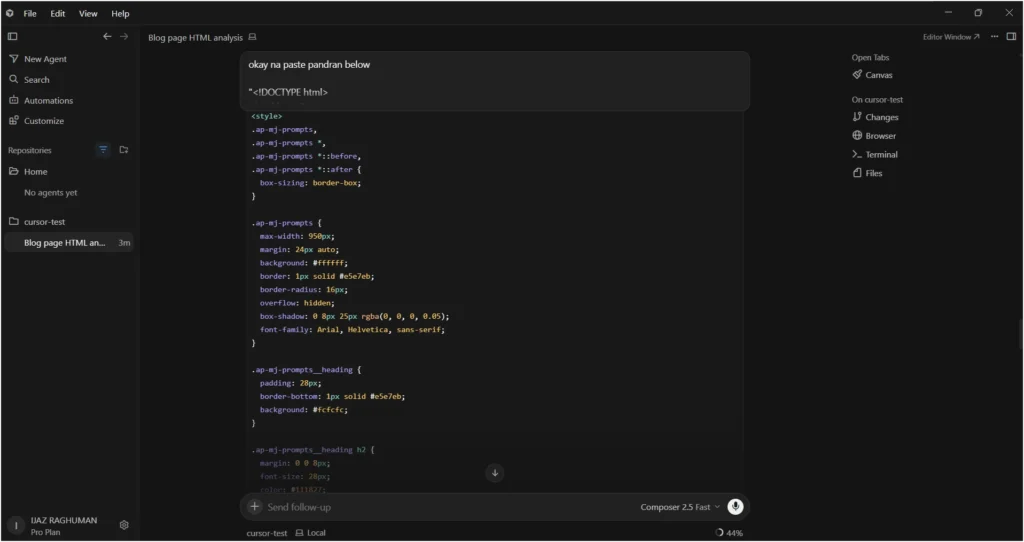
Task: Click the Repositories filter icon
Action: pos(103,150)
